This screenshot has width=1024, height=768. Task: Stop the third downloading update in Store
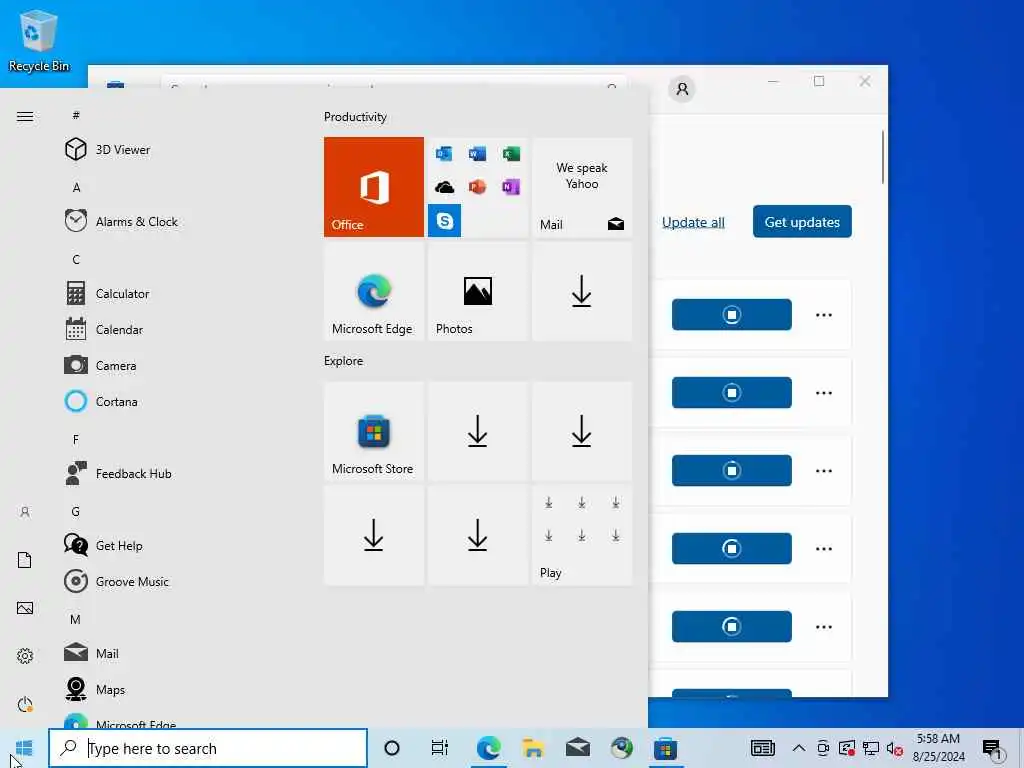[731, 470]
